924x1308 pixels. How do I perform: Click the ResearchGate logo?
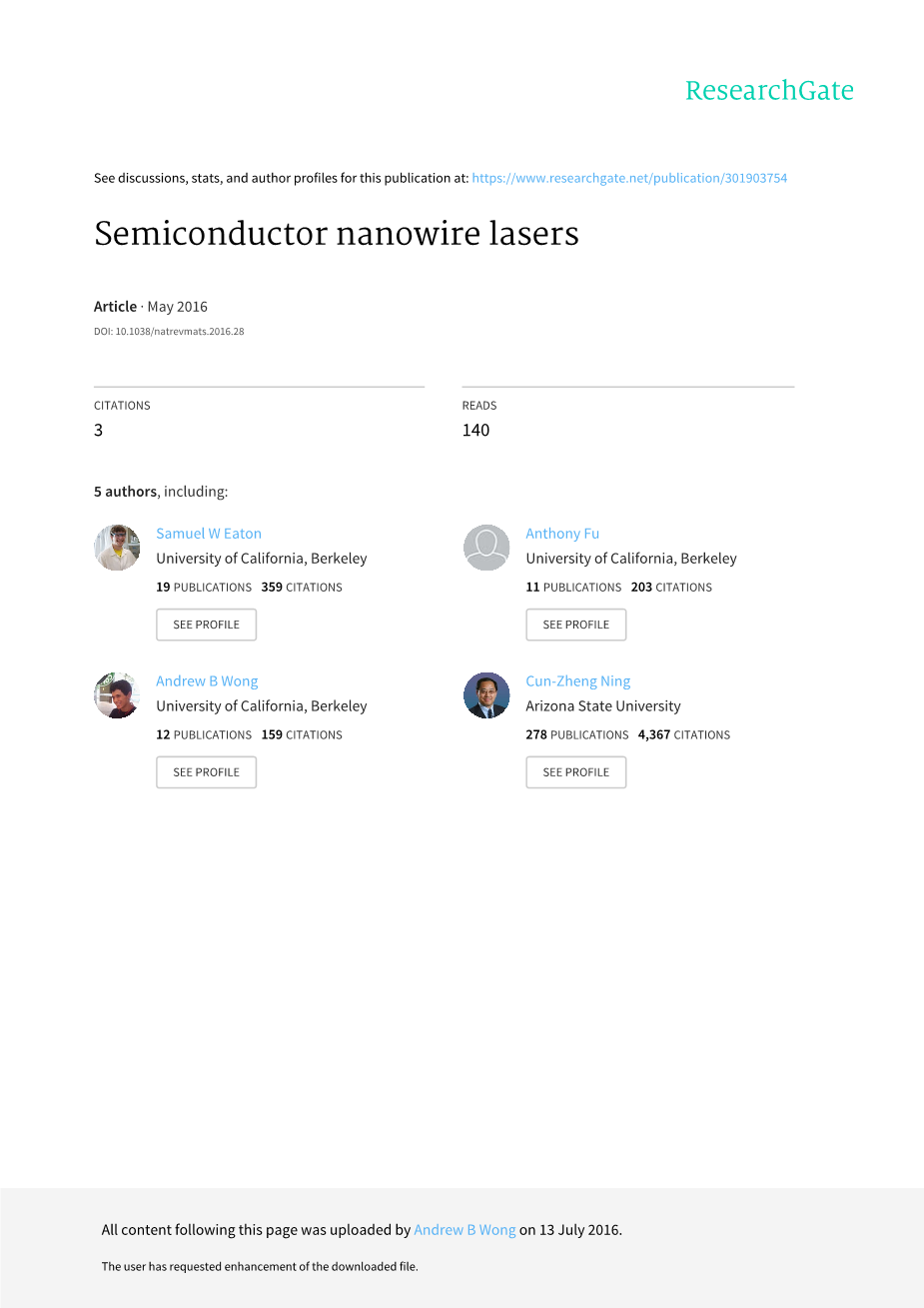pos(769,91)
